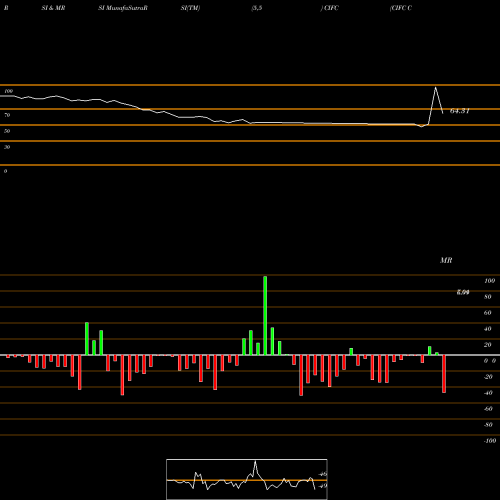Image resolution: width=500 pixels, height=500 pixels.
Task: Click the '-80' axis label on MR chart
Action: (x=488, y=425)
